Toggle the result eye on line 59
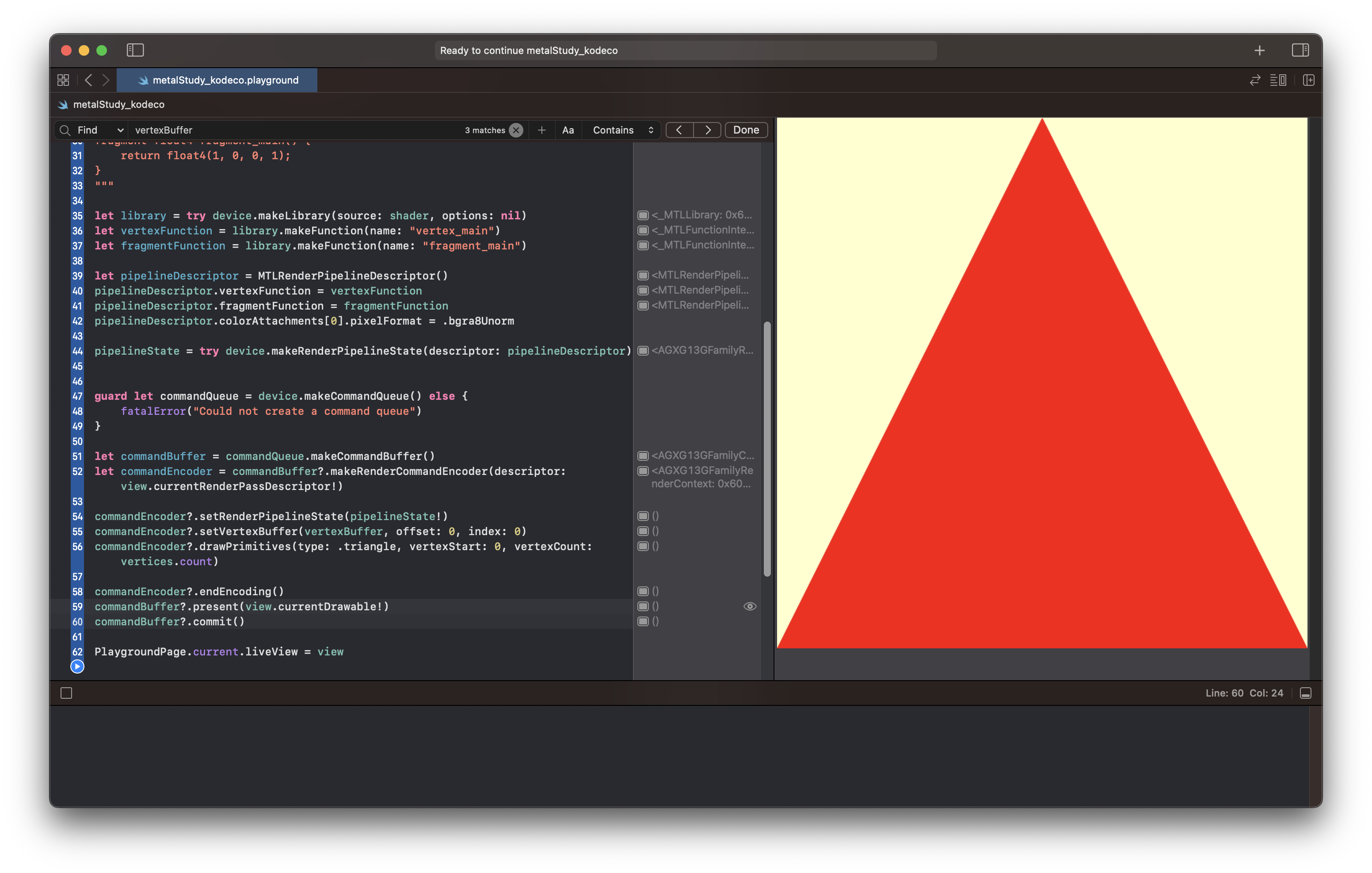 [749, 606]
